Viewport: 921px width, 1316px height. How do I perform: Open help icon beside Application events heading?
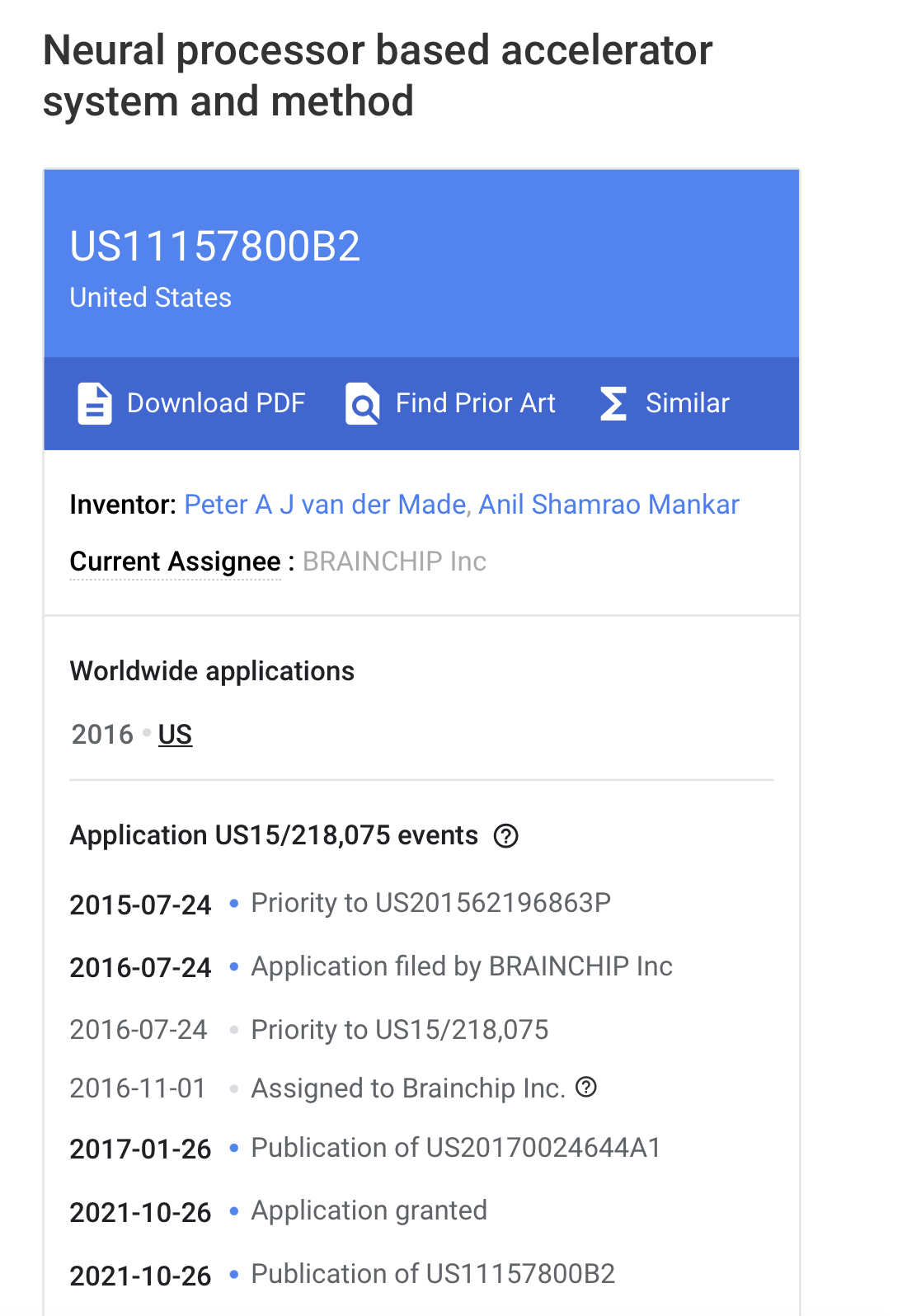505,836
